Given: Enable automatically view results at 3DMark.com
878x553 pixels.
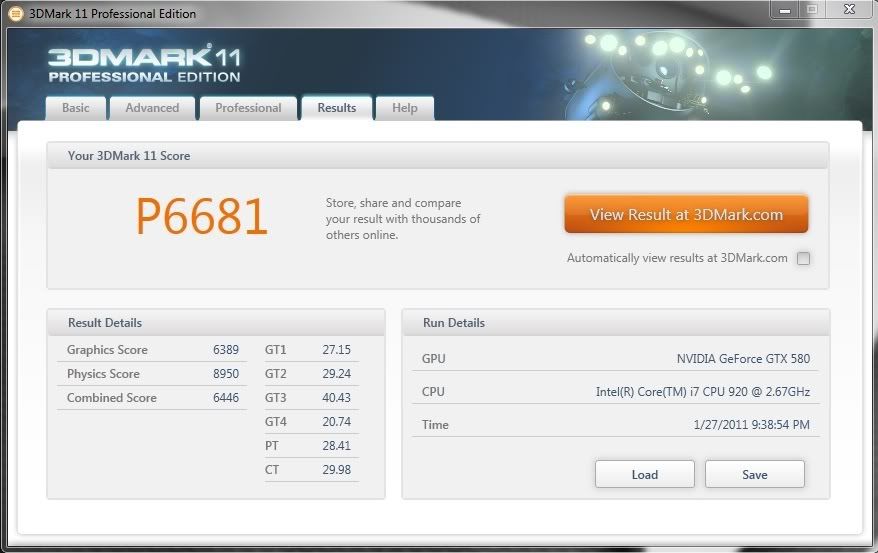Looking at the screenshot, I should (x=804, y=258).
